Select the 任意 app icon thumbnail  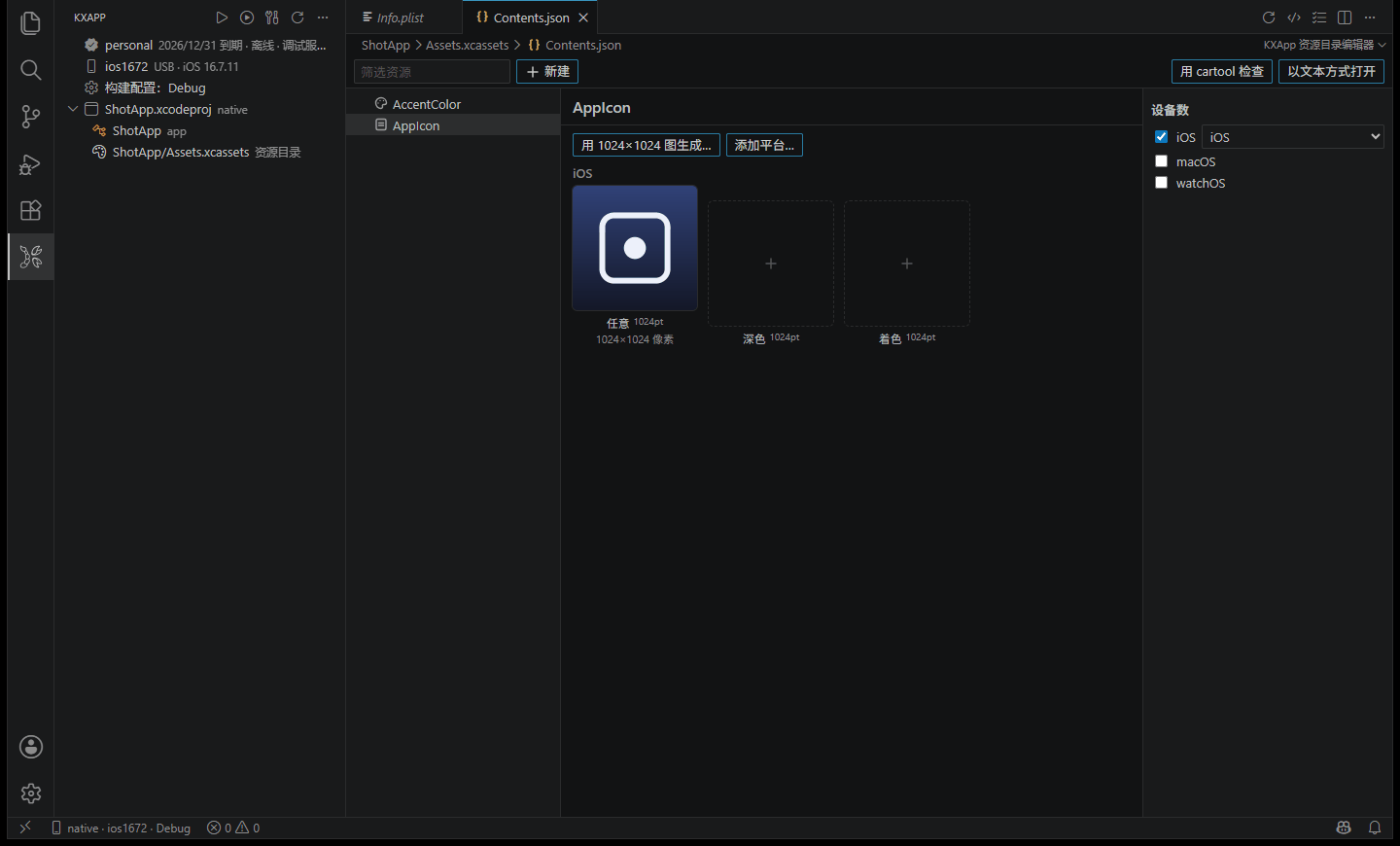(635, 248)
